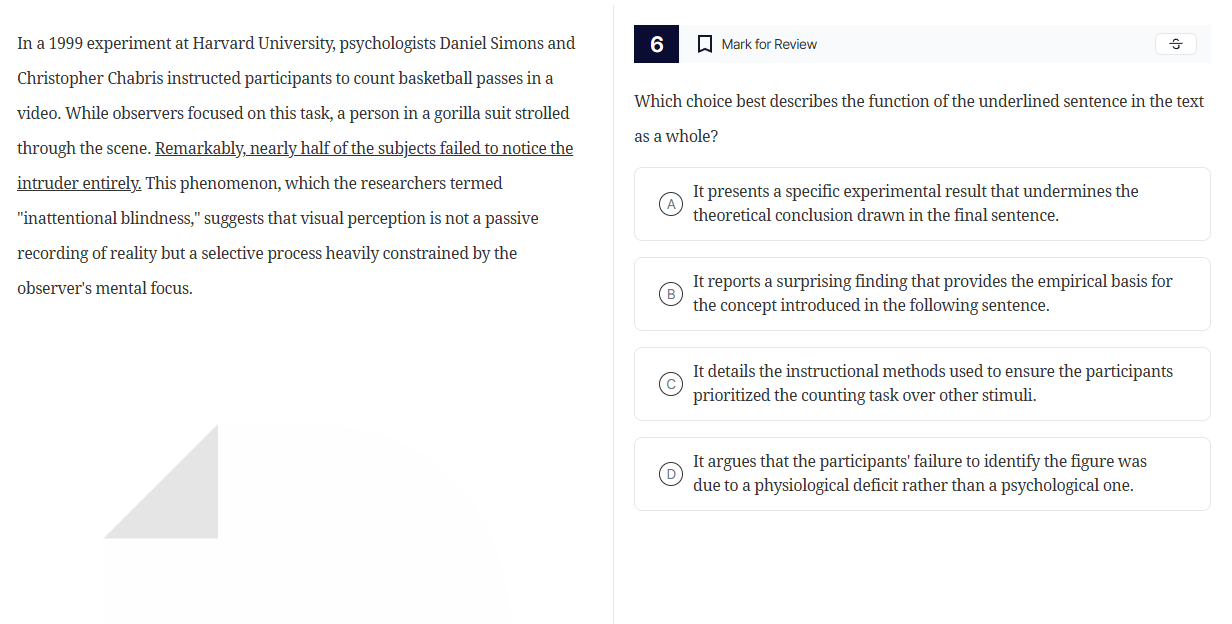The height and width of the screenshot is (624, 1232).
Task: Click the bookmark icon beside Mark for Review
Action: point(705,44)
